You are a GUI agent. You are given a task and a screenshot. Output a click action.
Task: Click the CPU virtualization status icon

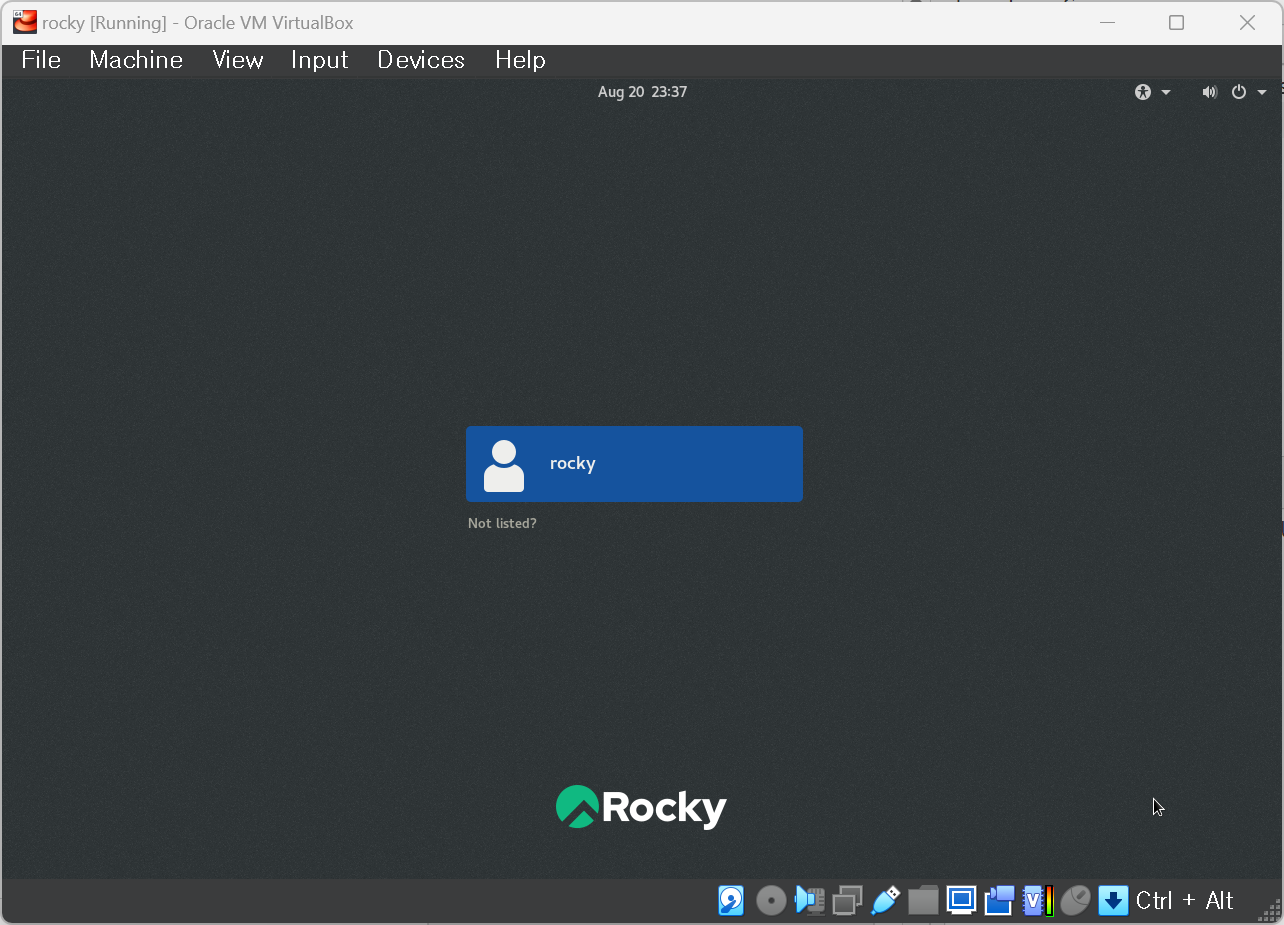pyautogui.click(x=1037, y=900)
